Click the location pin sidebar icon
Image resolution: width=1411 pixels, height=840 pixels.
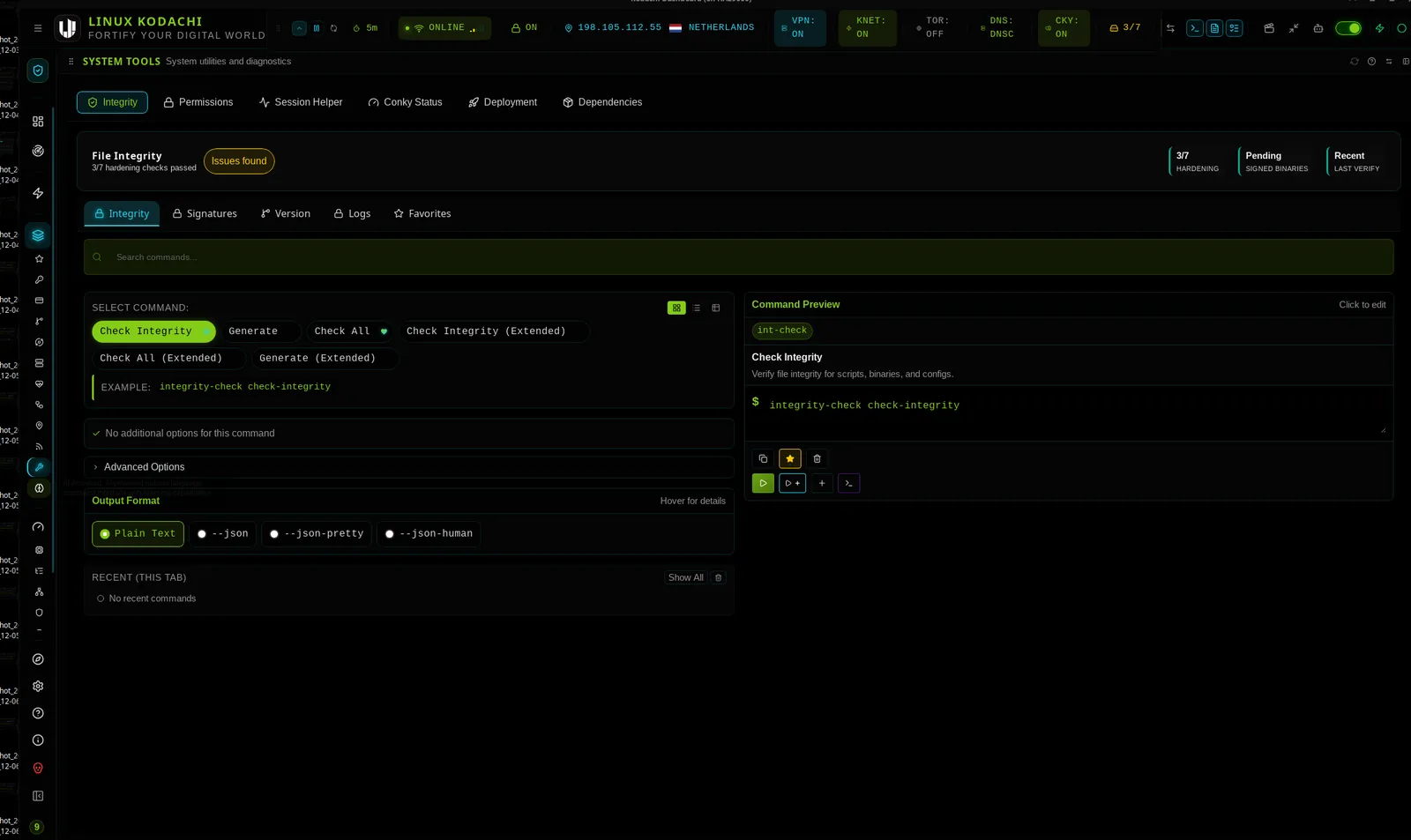tap(39, 426)
